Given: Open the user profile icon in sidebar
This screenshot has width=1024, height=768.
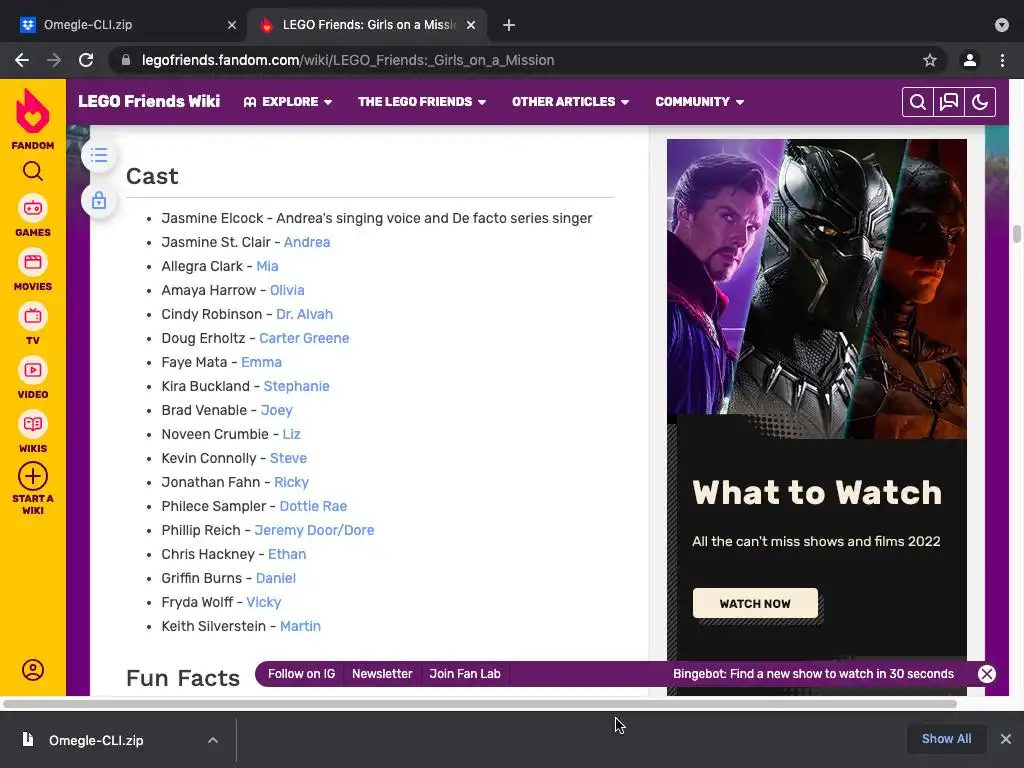Looking at the screenshot, I should tap(33, 670).
